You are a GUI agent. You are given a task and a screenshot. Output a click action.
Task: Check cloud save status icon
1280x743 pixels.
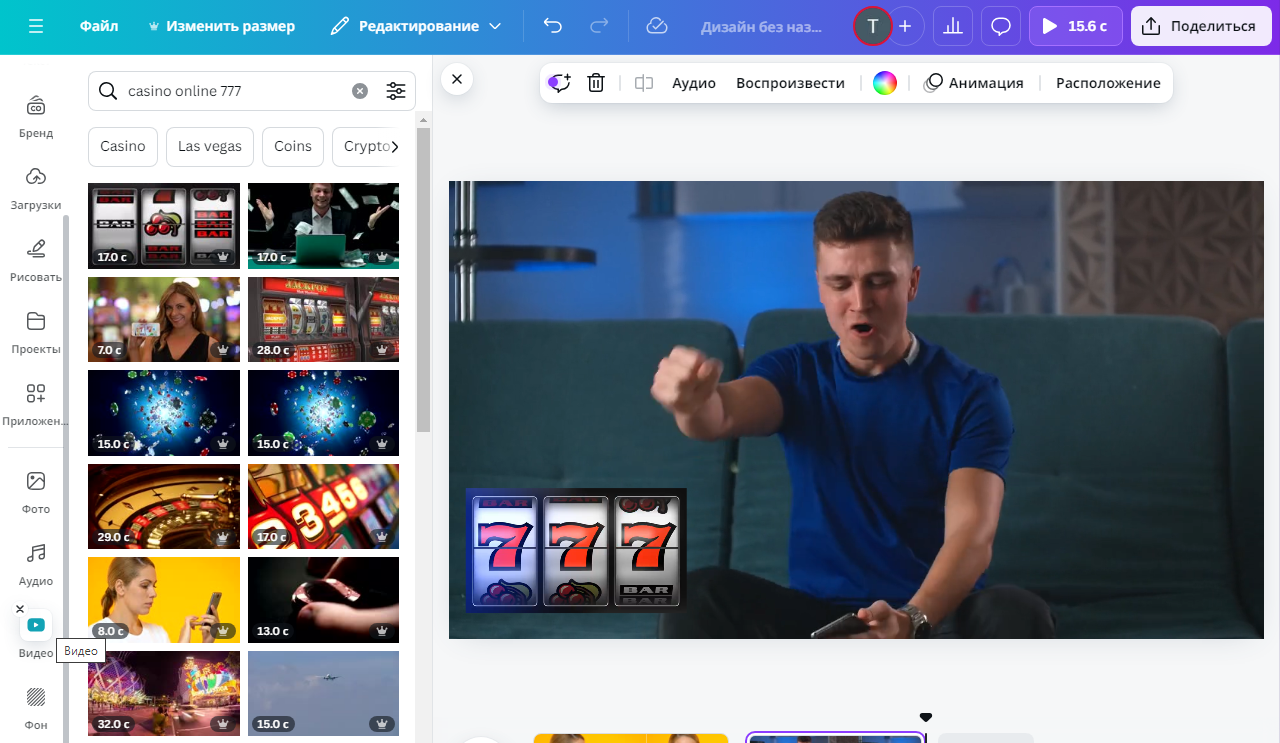coord(657,26)
